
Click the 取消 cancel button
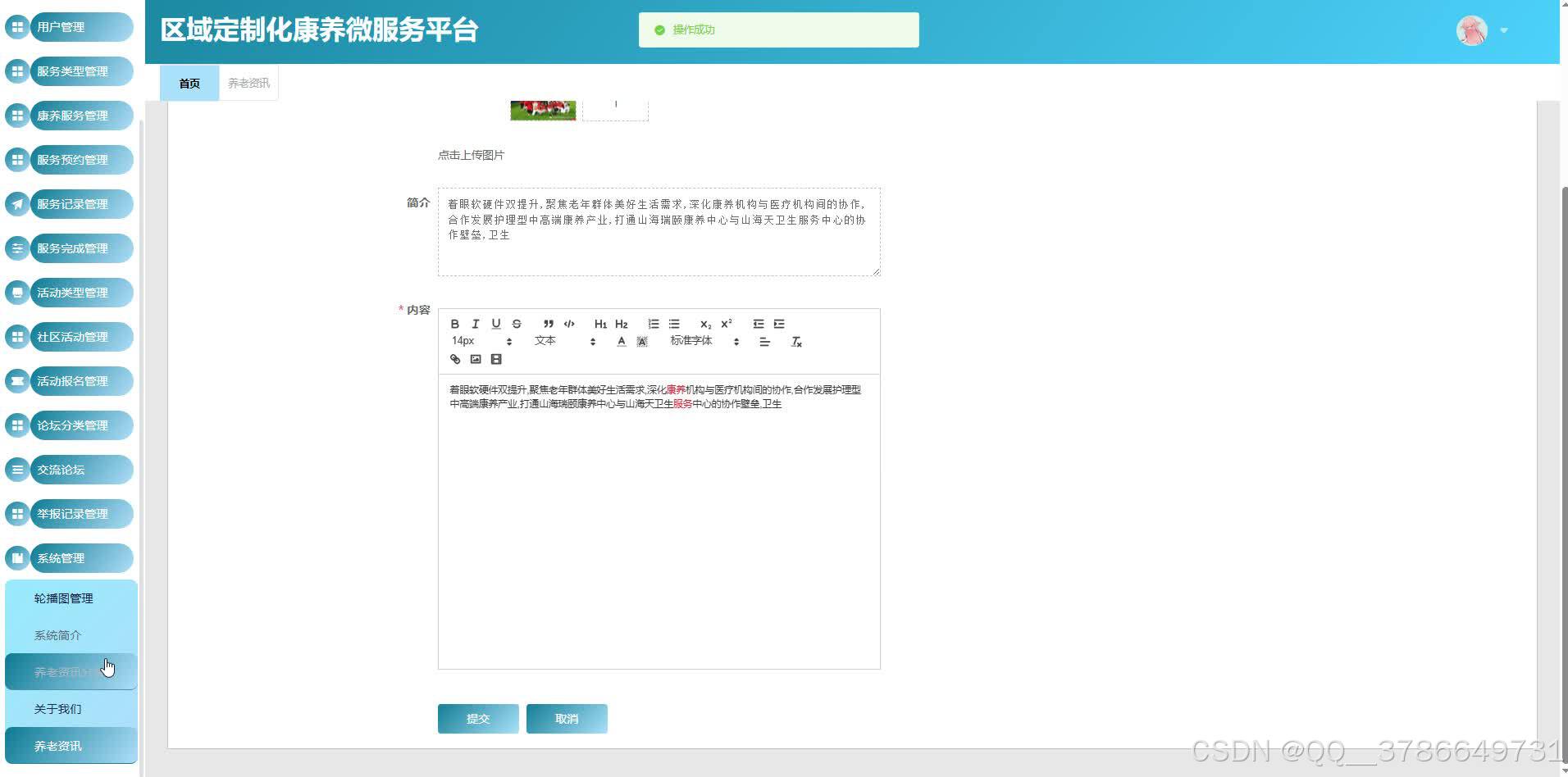pos(567,719)
